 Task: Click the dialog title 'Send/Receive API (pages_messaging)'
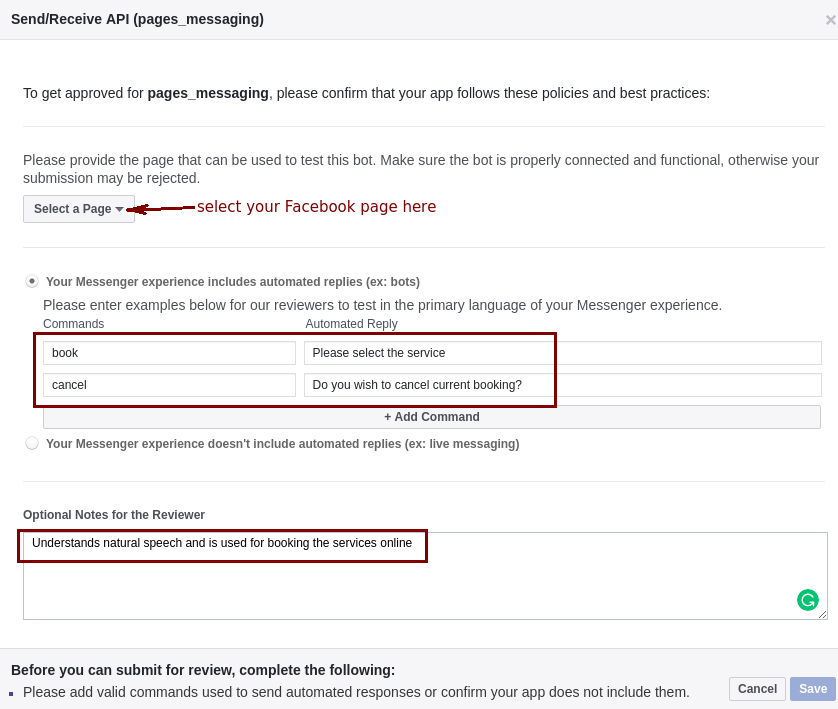point(137,19)
